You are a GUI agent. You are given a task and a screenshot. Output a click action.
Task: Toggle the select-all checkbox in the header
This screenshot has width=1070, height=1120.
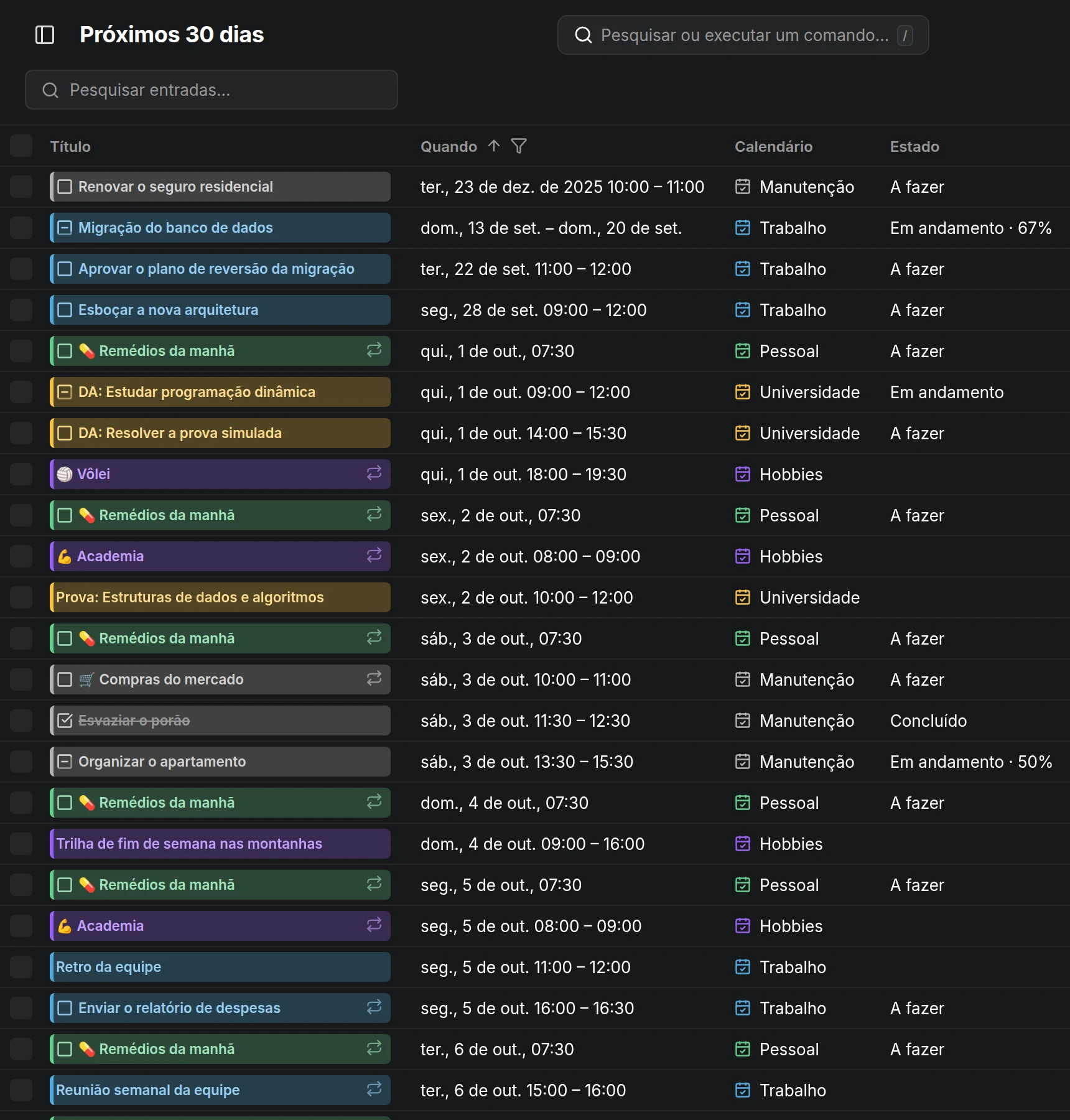pyautogui.click(x=21, y=146)
